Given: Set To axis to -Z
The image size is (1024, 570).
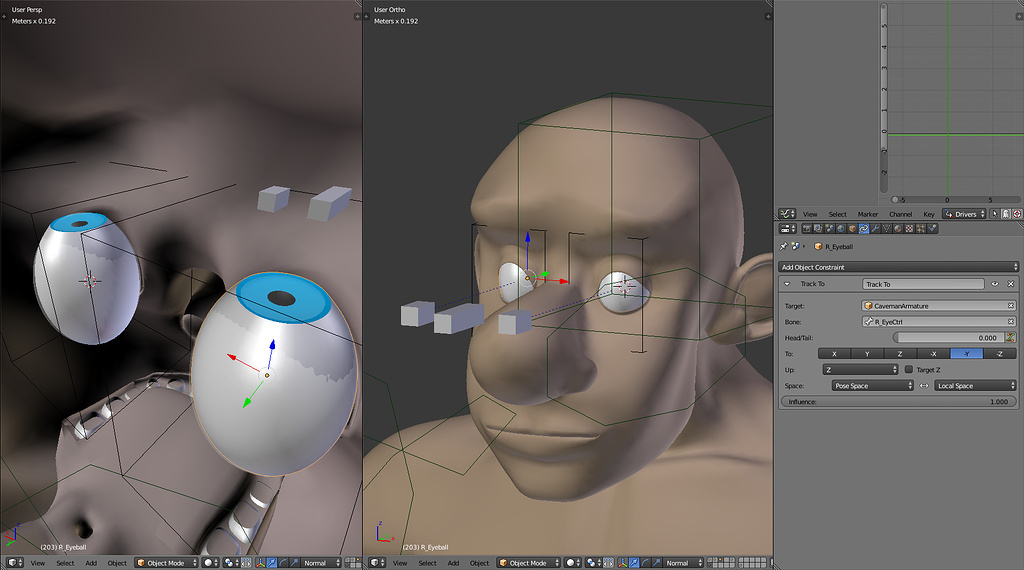Looking at the screenshot, I should [1000, 354].
